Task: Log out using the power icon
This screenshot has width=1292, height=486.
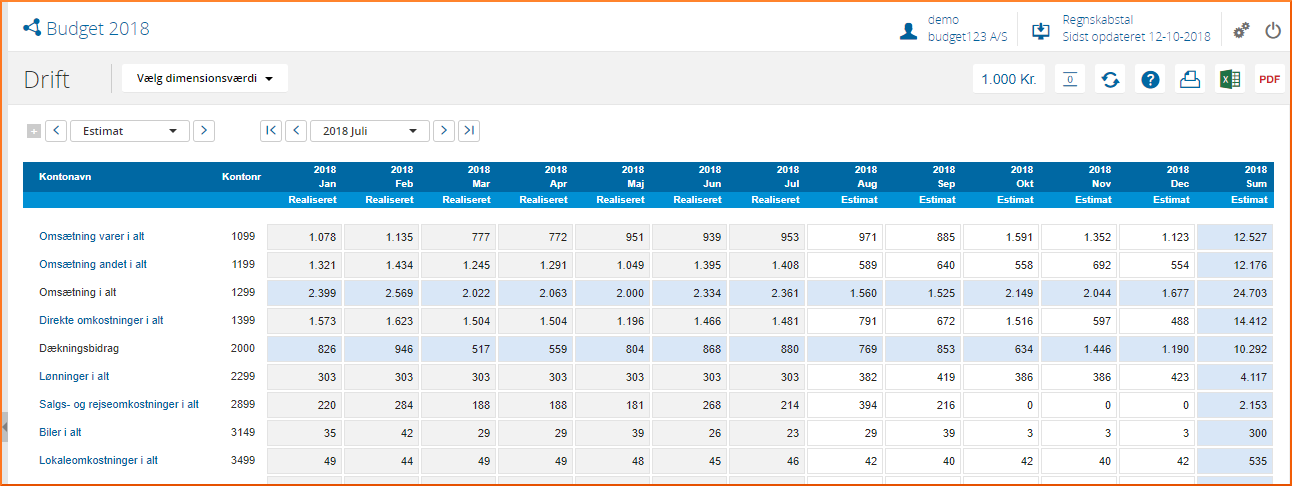Action: pos(1272,30)
